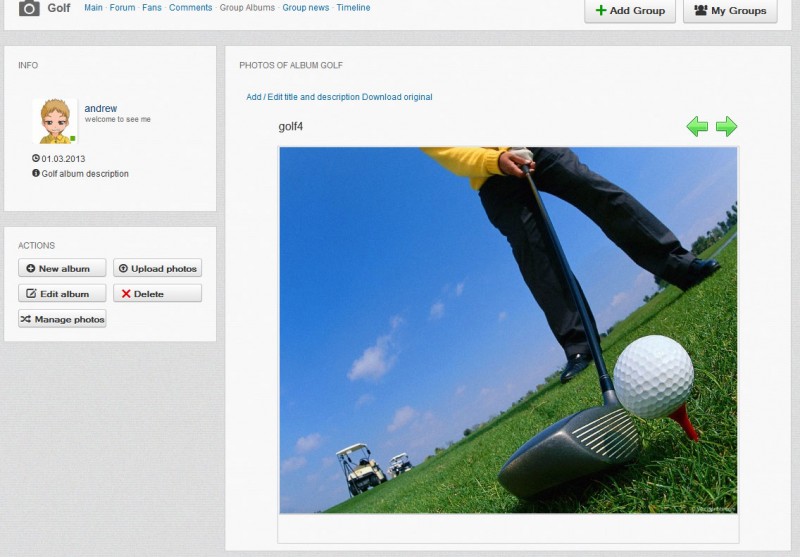Click the Edit album button
Image resolution: width=800 pixels, height=557 pixels.
click(62, 293)
